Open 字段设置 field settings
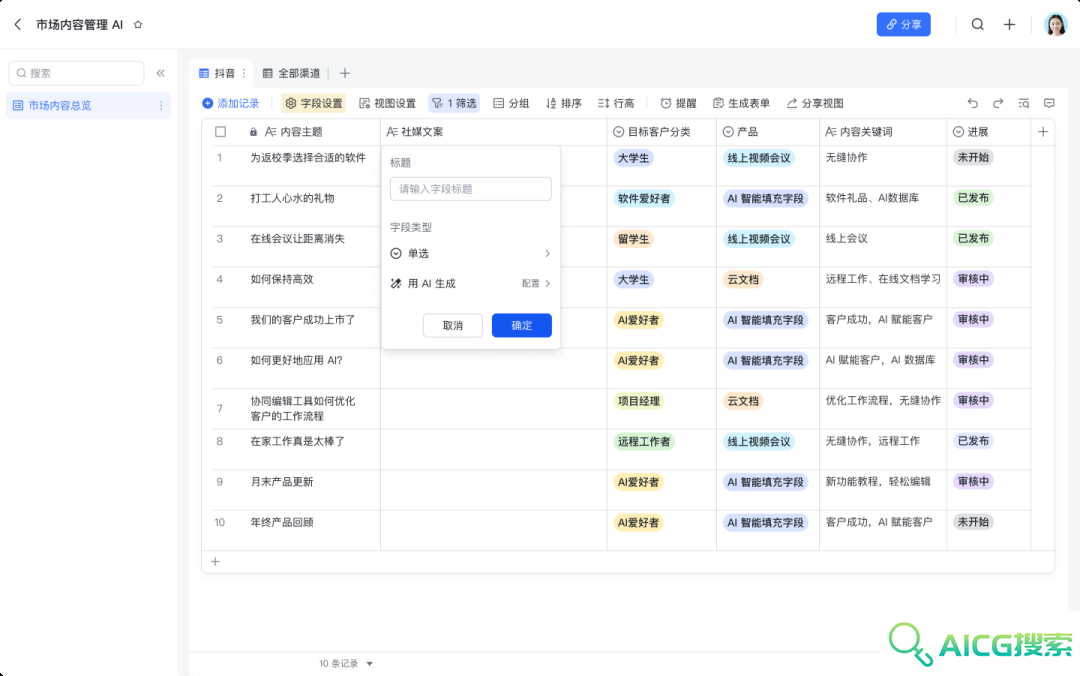Image resolution: width=1080 pixels, height=676 pixels. point(313,103)
